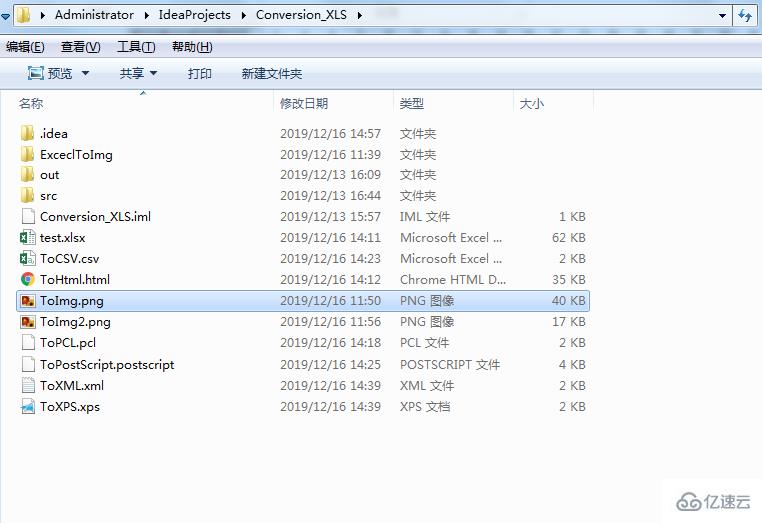Click the ExceclToImg folder icon

28,154
